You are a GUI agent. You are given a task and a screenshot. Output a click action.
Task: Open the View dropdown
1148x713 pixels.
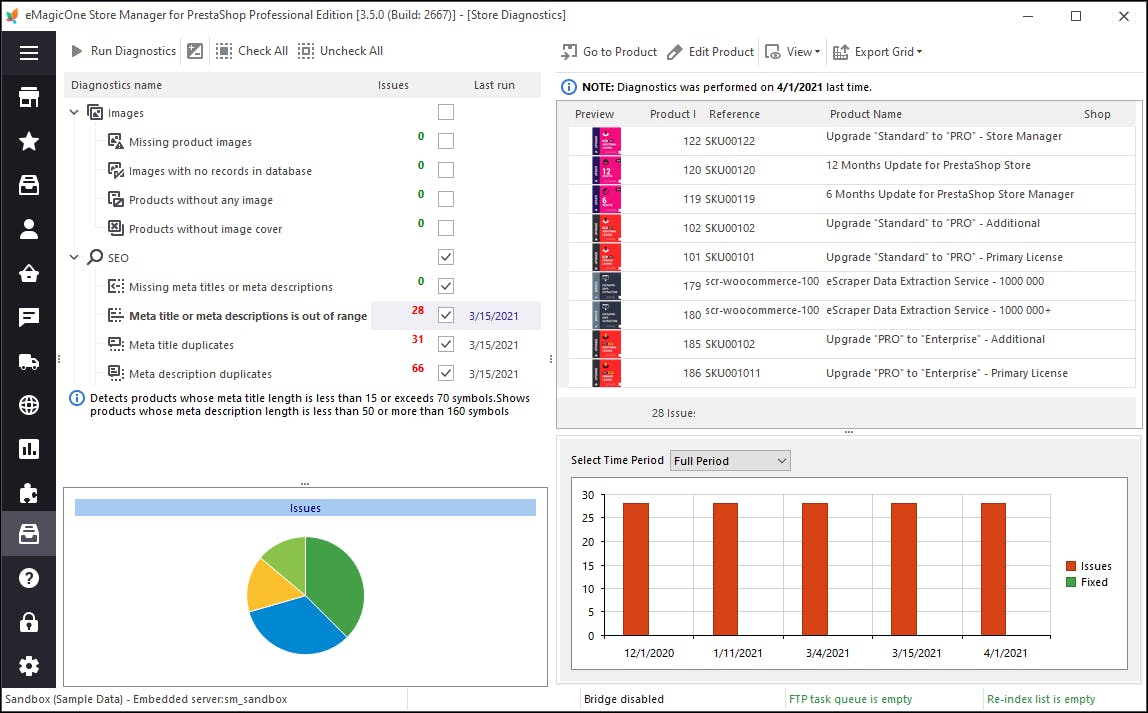pyautogui.click(x=793, y=51)
